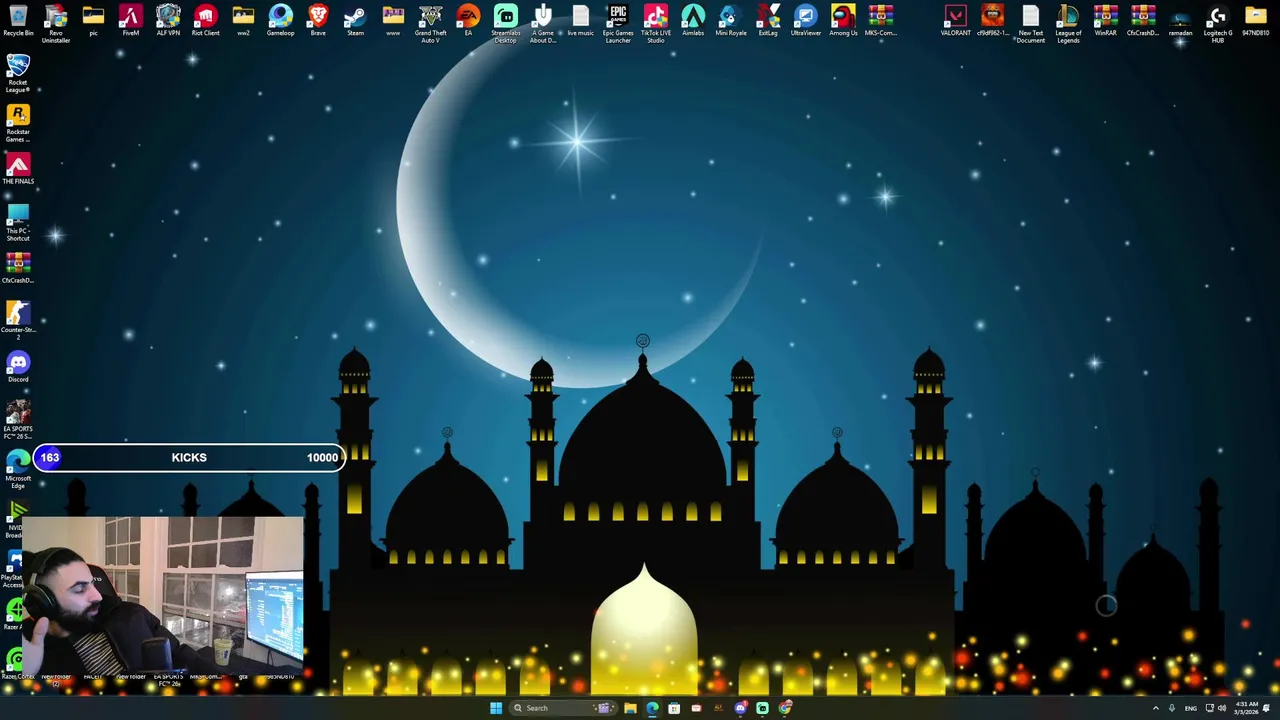Screen dimensions: 1280x720
Task: Launch League of Legends shortcut
Action: pos(1068,22)
